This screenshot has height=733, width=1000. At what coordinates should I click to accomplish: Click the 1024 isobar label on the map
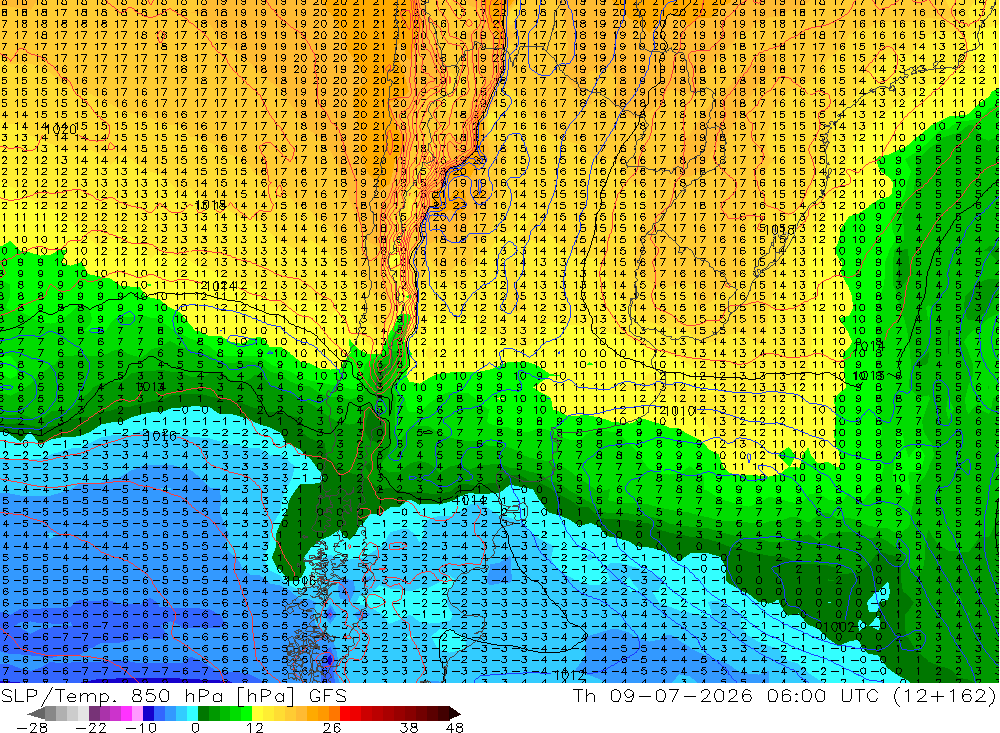point(222,286)
